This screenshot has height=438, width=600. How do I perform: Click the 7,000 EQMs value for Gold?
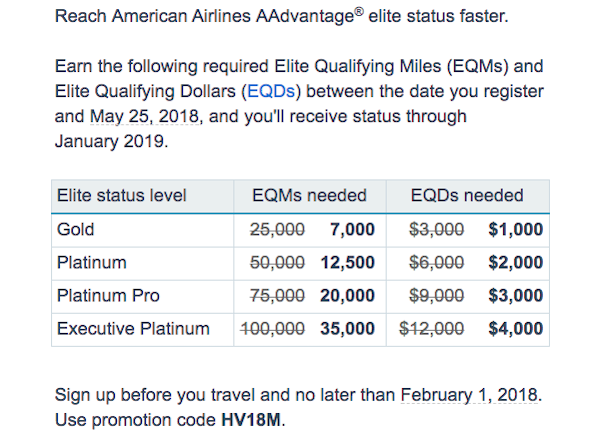pos(352,230)
